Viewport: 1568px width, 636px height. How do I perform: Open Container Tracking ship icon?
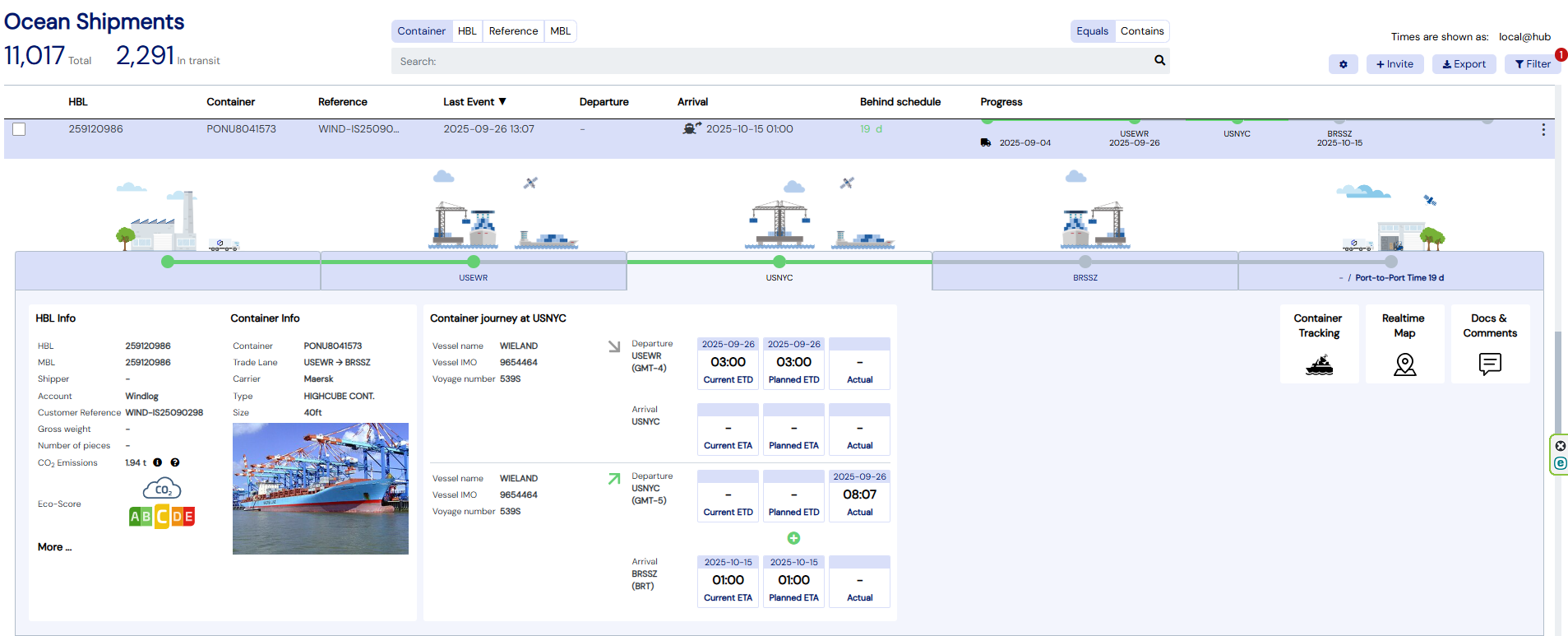pos(1319,364)
